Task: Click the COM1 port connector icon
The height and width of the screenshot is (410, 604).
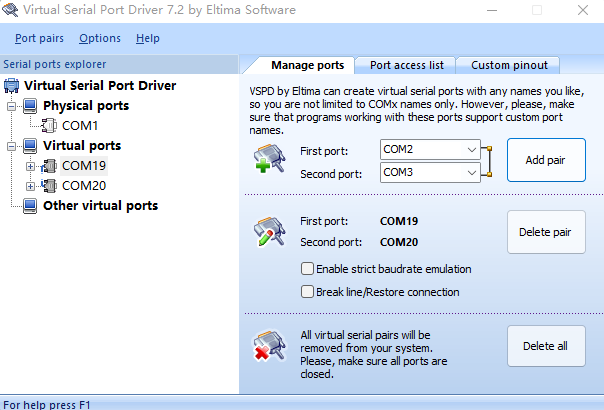Action: [49, 126]
